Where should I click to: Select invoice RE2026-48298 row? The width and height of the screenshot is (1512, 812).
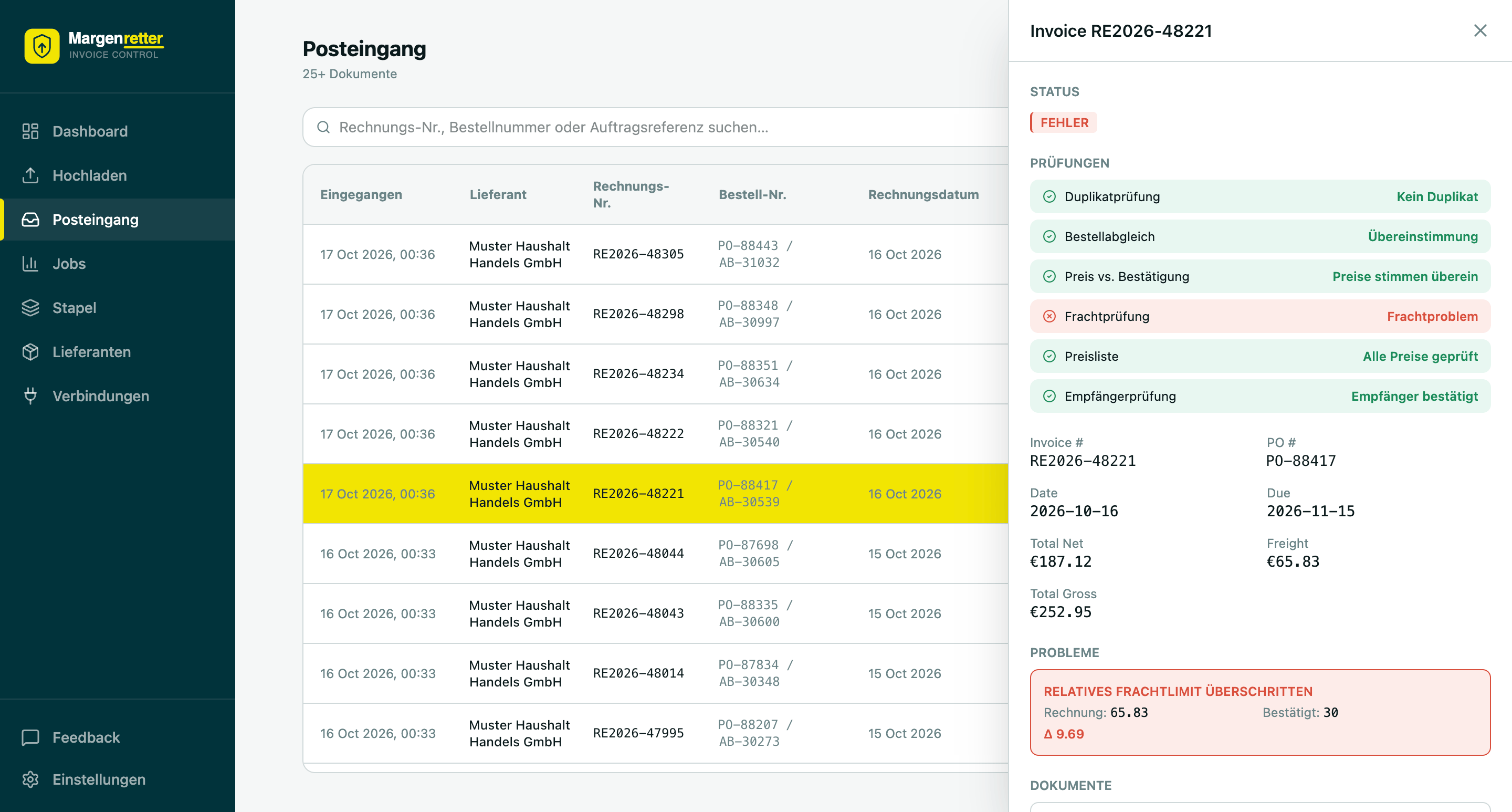click(x=656, y=314)
